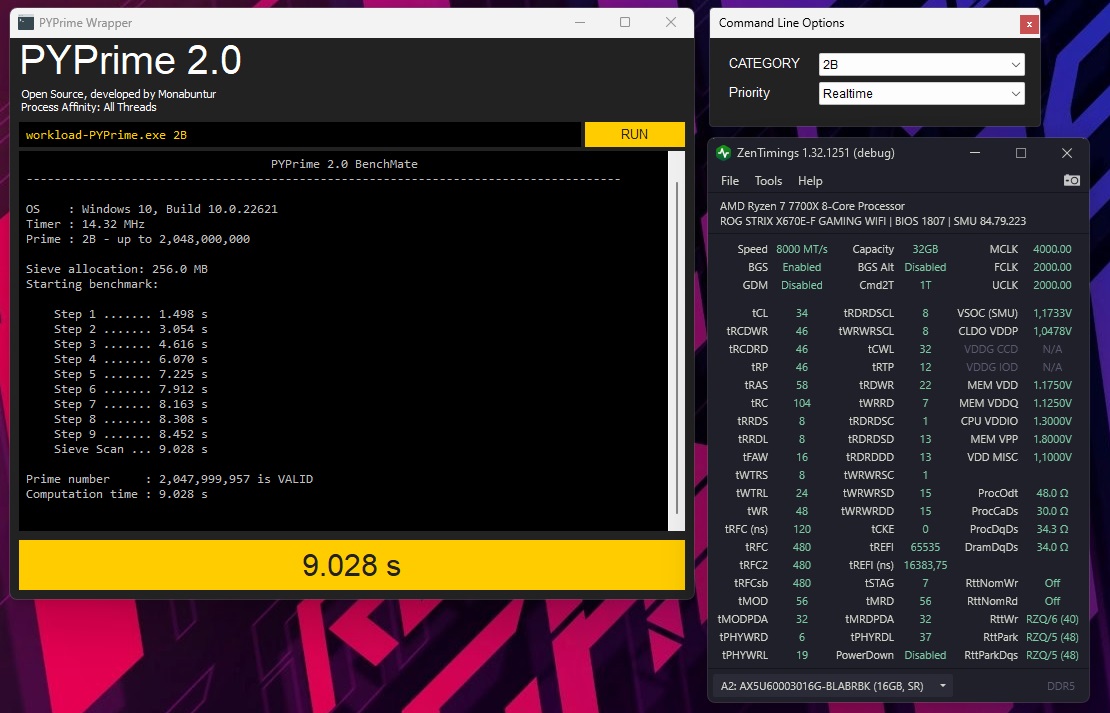
Task: Click the Prime number 2,047,999,957 is VALID line
Action: pos(169,479)
